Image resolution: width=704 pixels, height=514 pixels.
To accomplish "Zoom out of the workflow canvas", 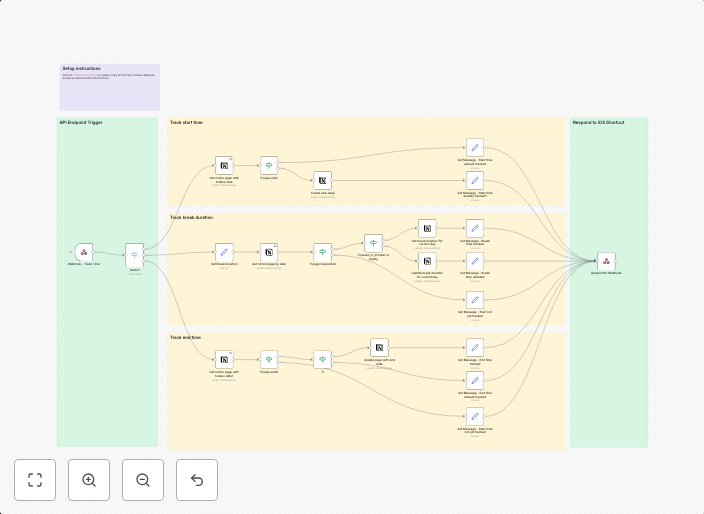I will pos(143,480).
